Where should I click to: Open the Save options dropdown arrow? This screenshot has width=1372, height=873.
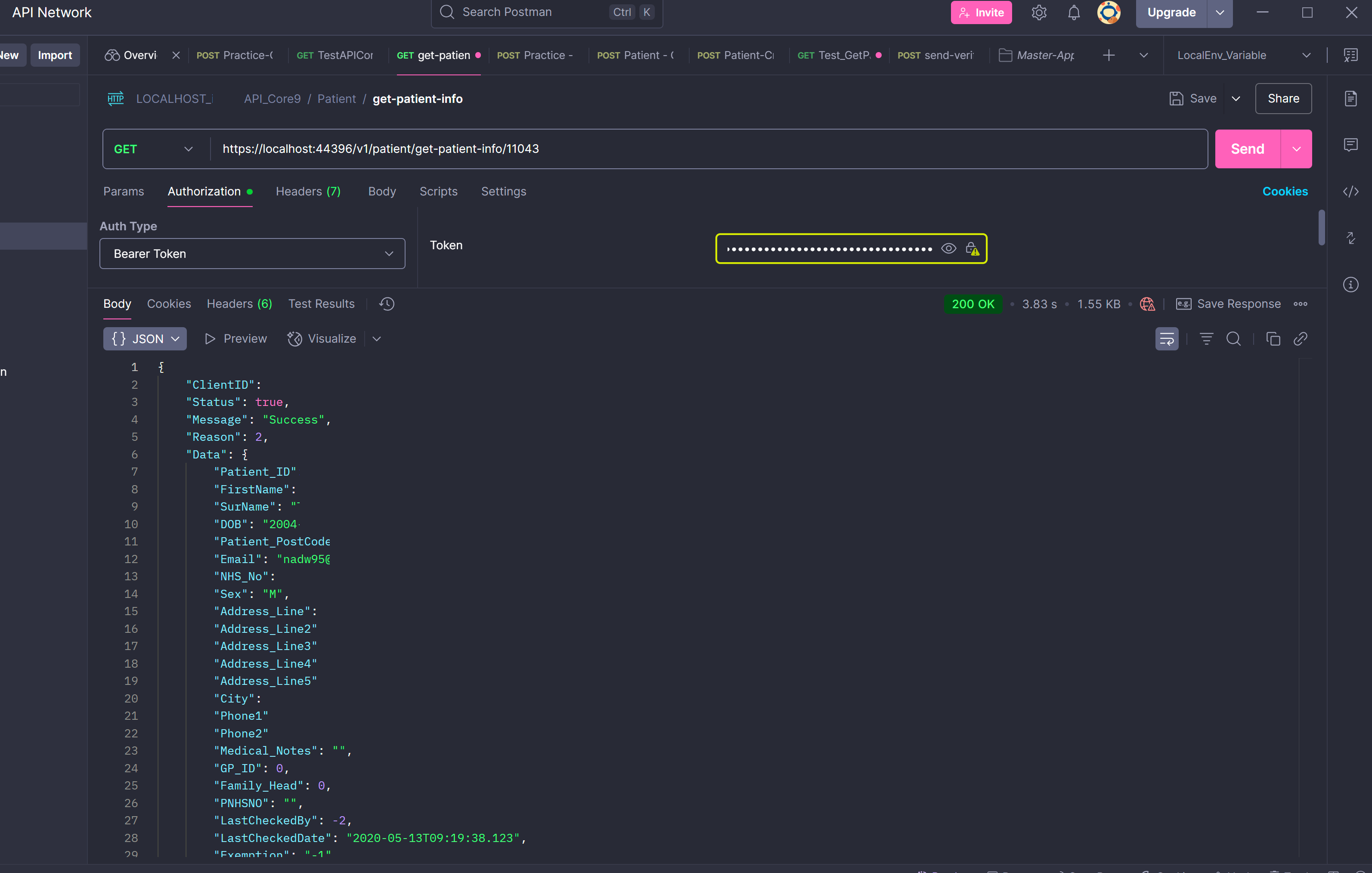coord(1236,99)
